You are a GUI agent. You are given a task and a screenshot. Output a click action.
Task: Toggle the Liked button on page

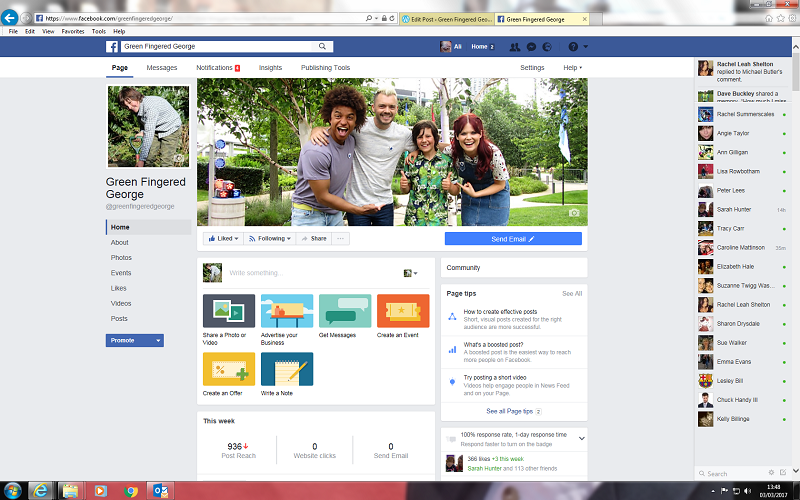click(224, 239)
